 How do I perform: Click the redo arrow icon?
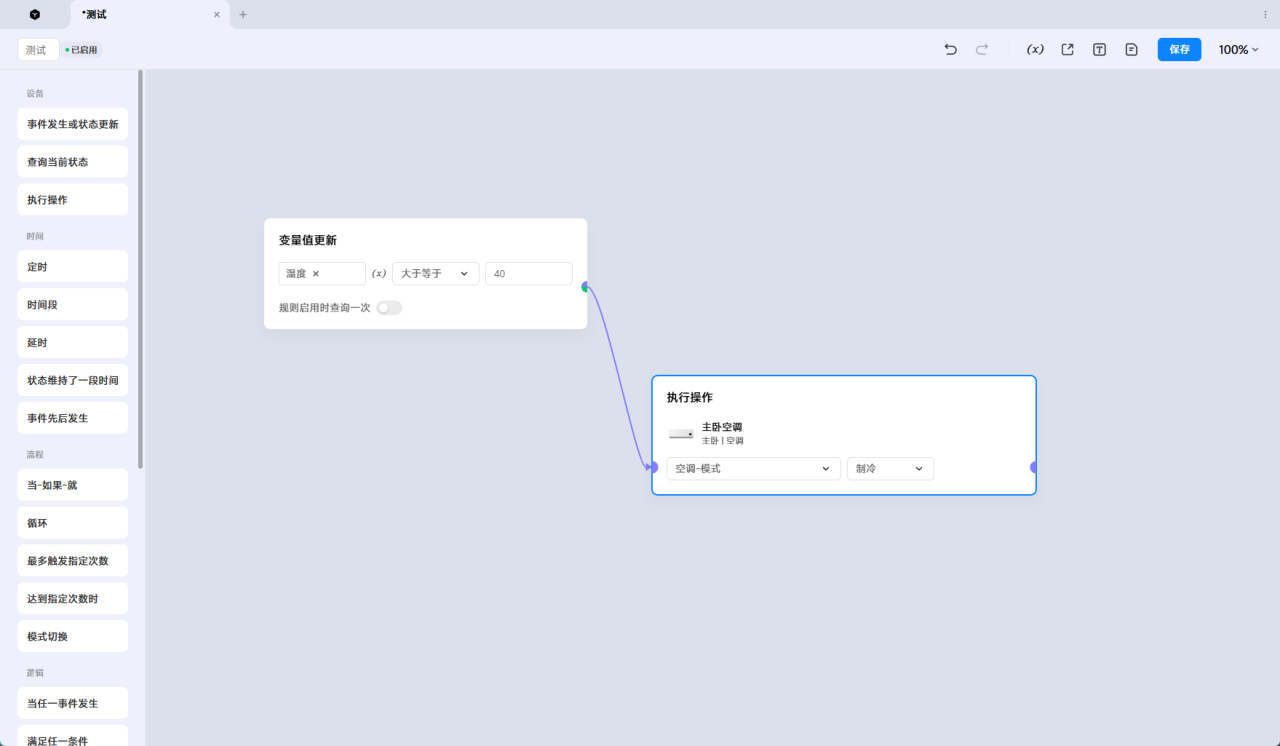[982, 49]
